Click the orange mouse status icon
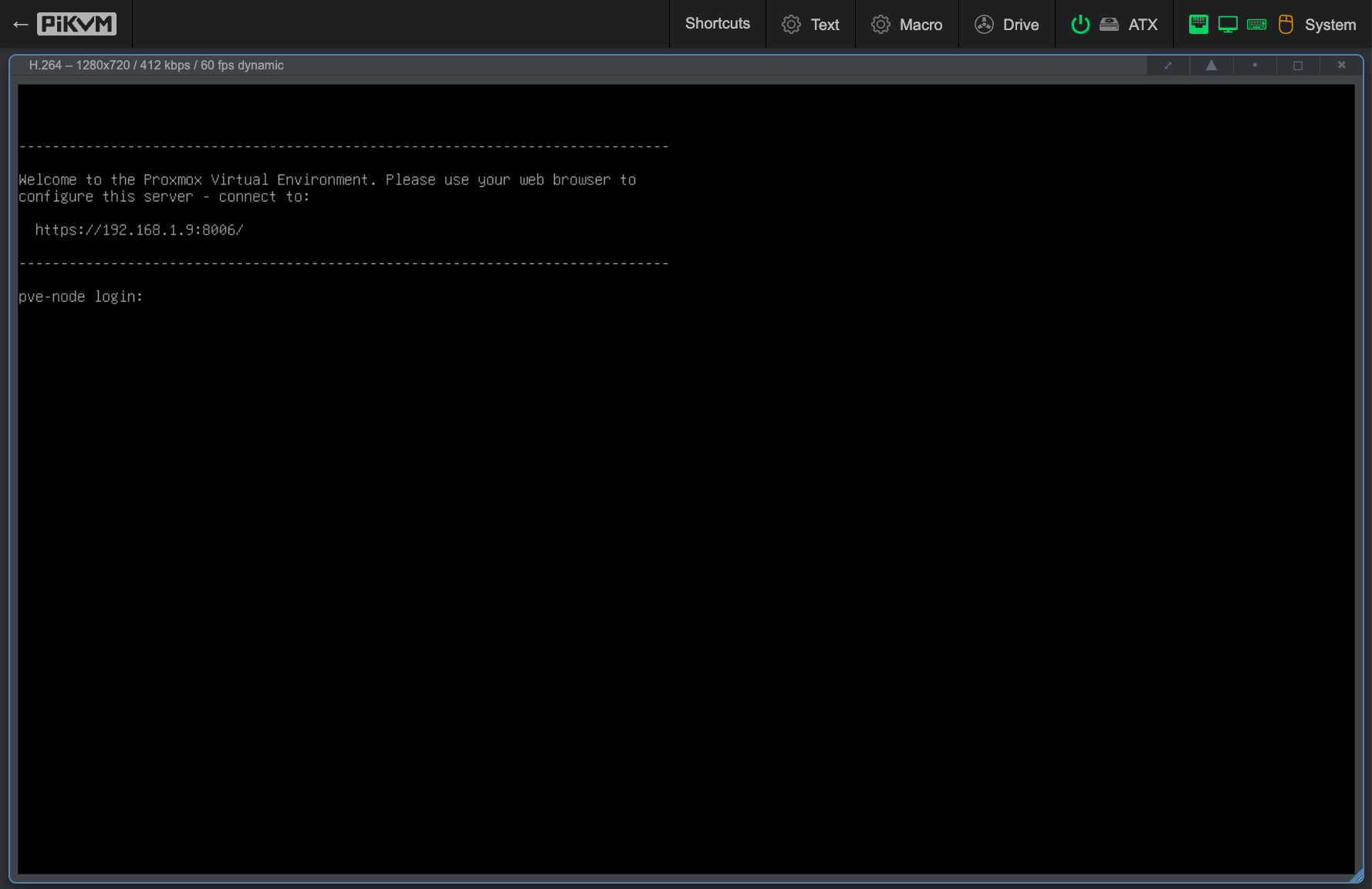This screenshot has height=889, width=1372. (1286, 25)
